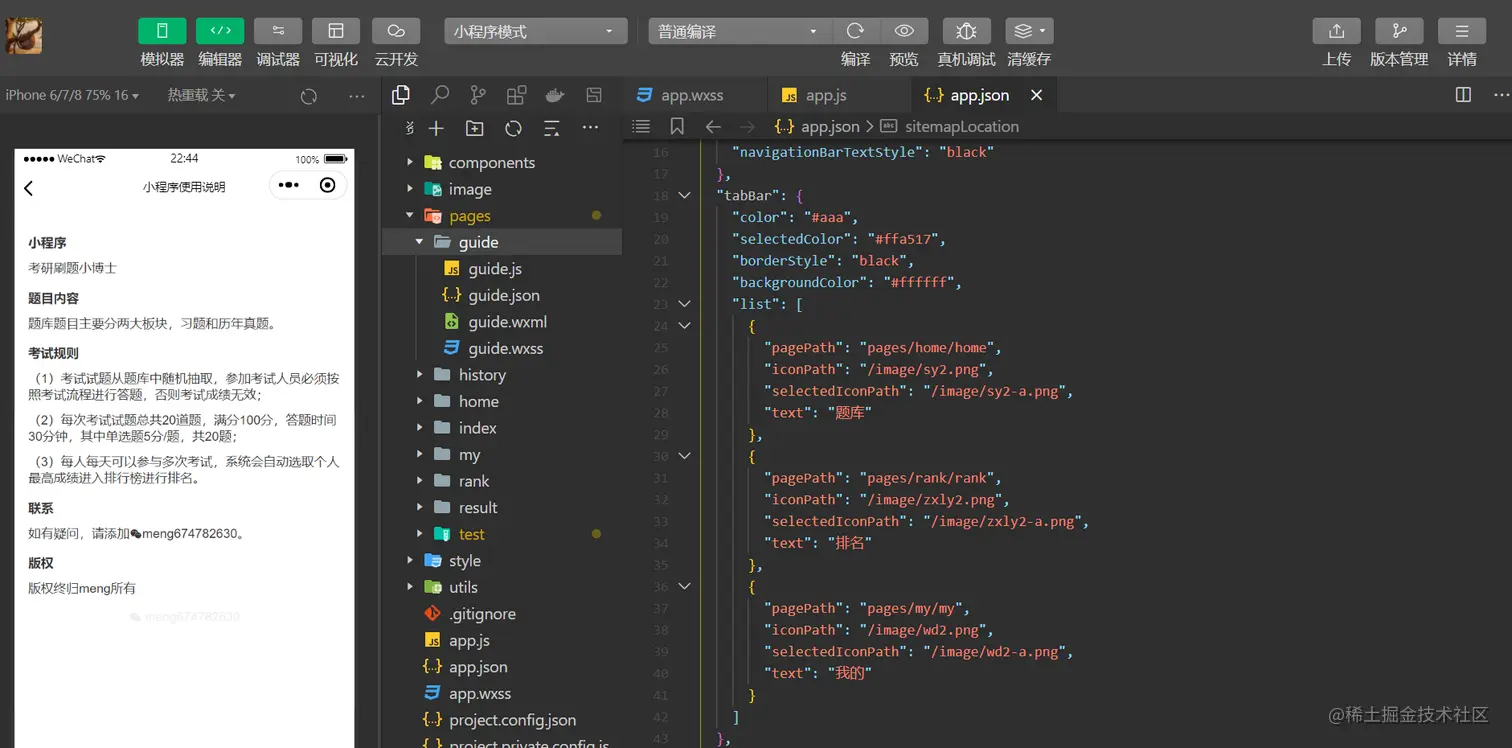Toggle the simulator panel button
Viewport: 1512px width, 748px height.
point(162,31)
